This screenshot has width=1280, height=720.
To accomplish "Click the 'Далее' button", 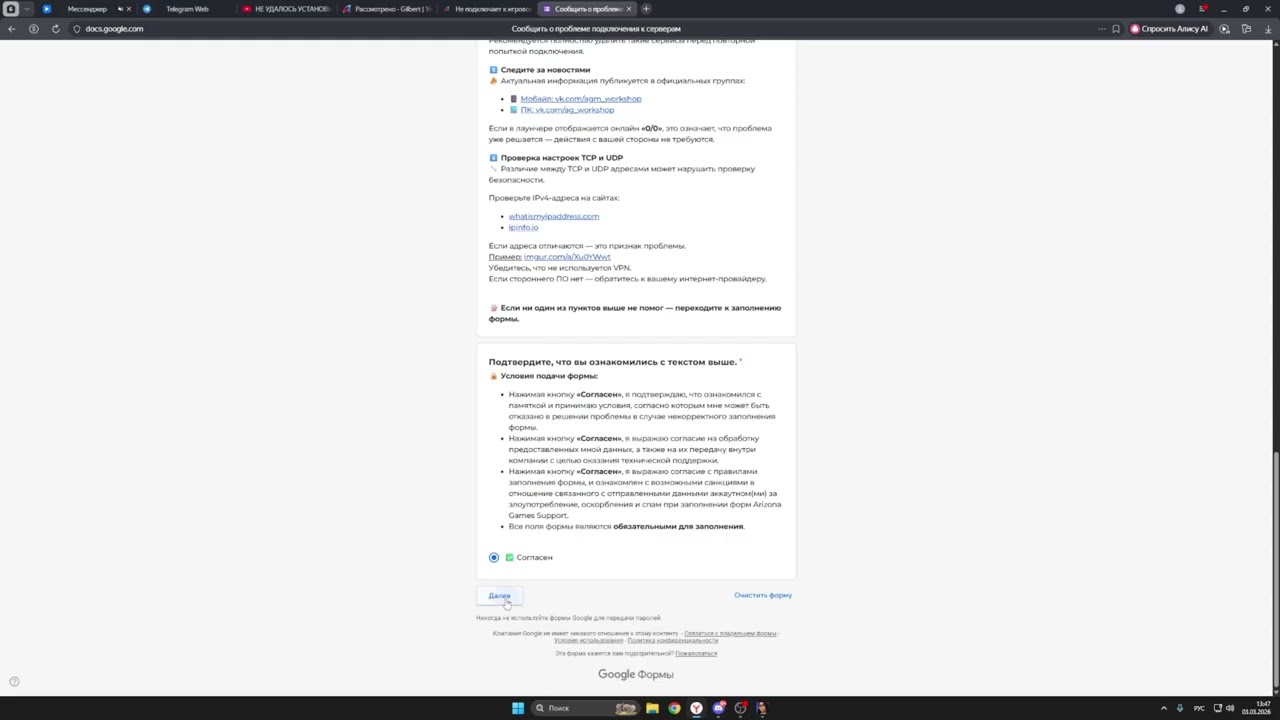I will (x=499, y=596).
